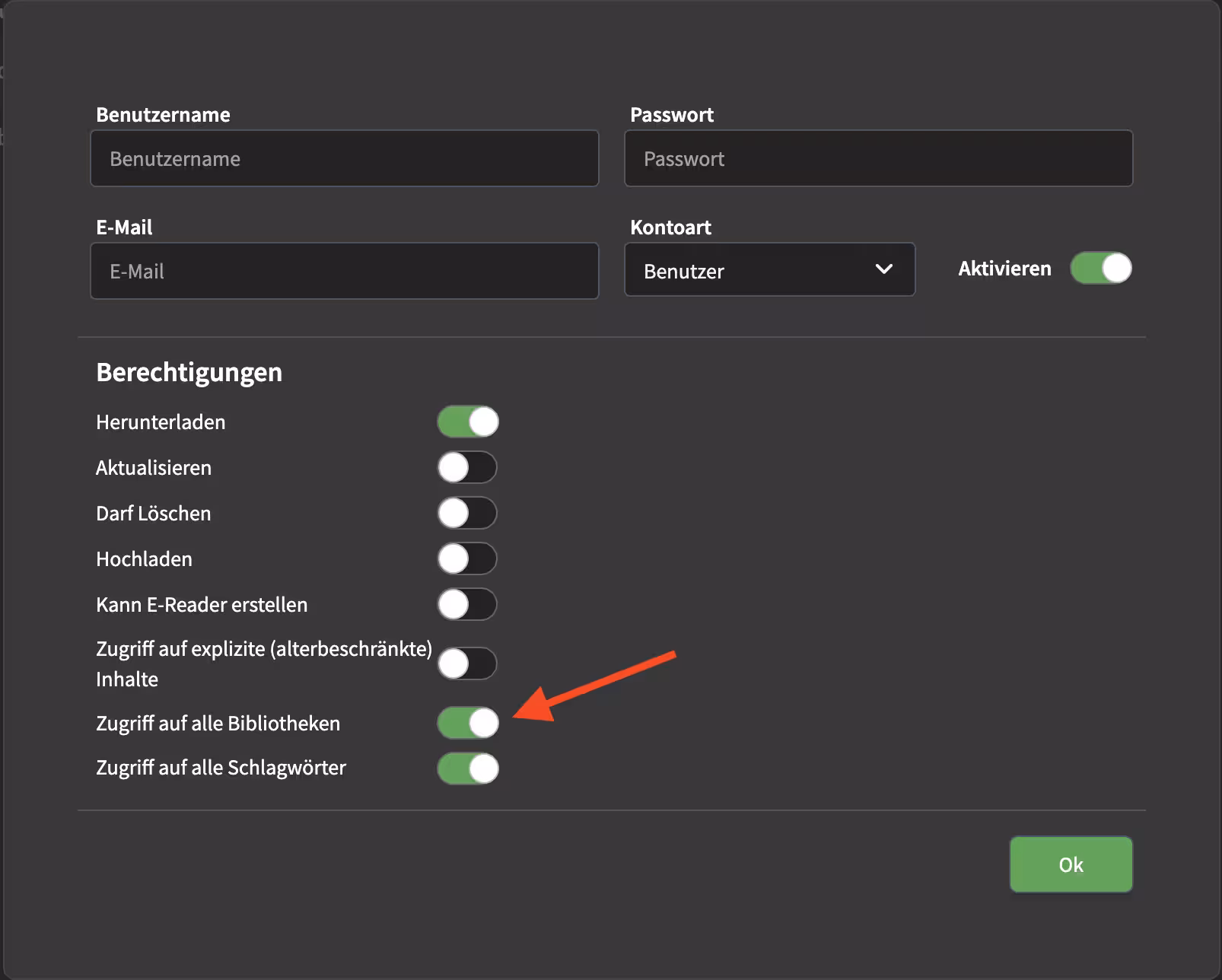Click the Passwort label text

[x=672, y=115]
